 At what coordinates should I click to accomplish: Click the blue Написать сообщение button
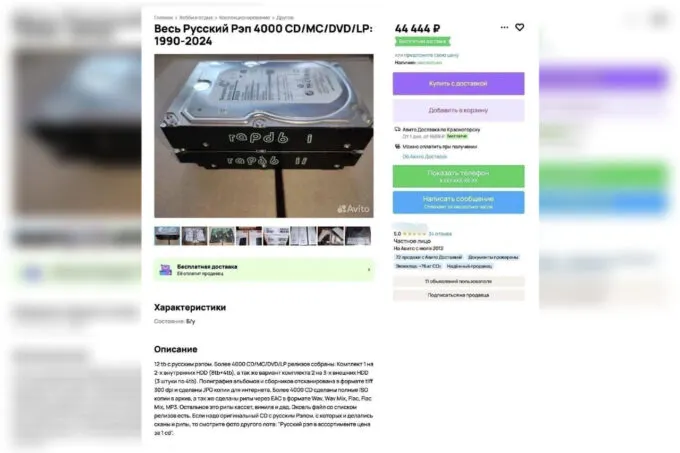coord(458,202)
